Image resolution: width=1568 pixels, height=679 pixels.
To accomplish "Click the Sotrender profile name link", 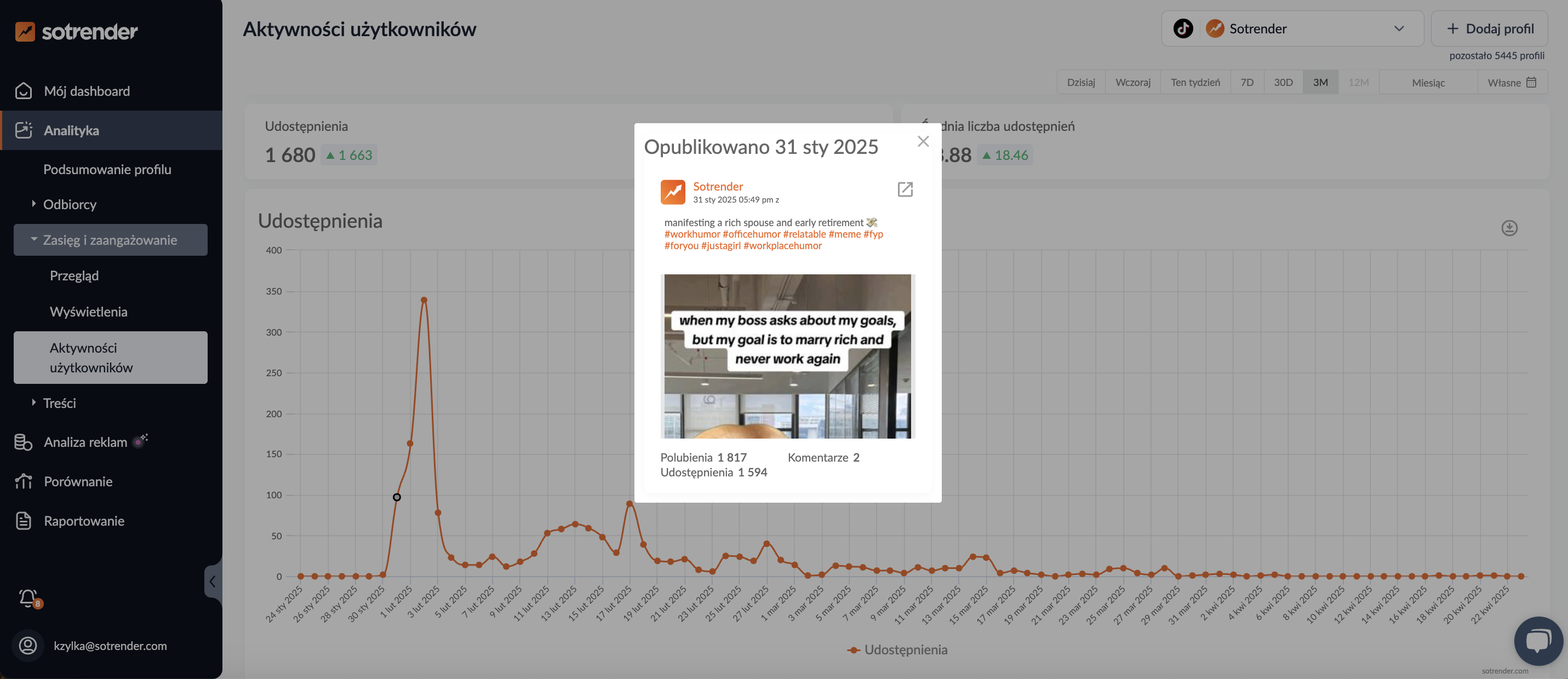I will click(718, 186).
